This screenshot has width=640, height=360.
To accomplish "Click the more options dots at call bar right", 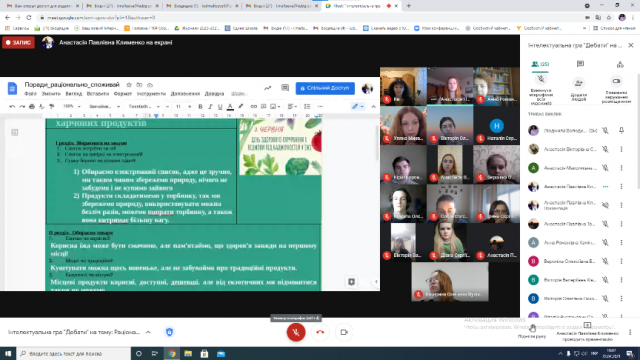I will tap(630, 332).
